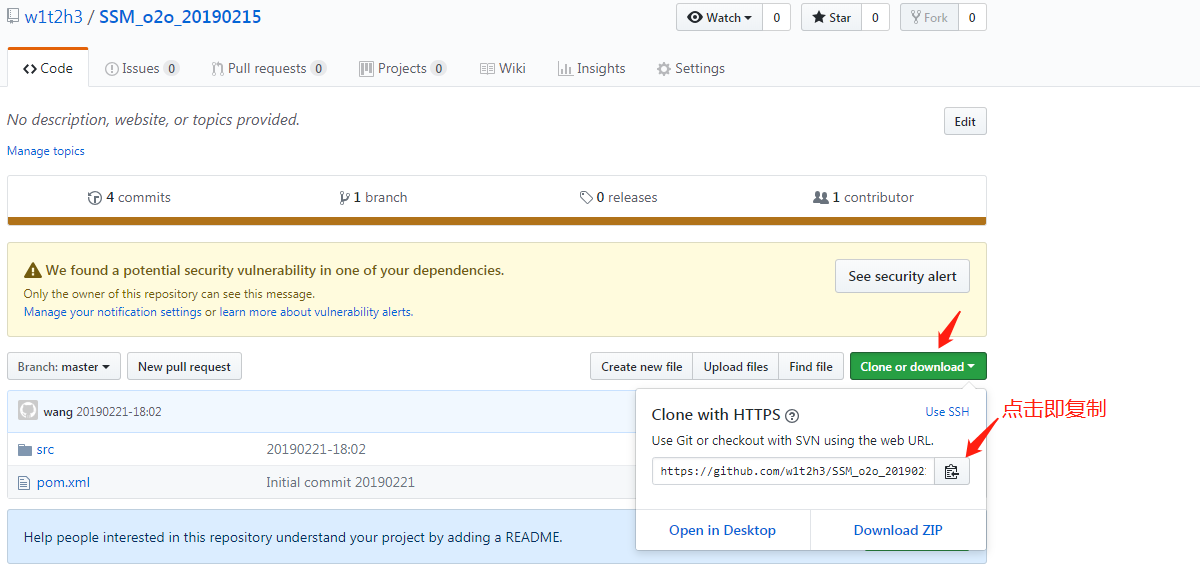The height and width of the screenshot is (570, 1200).
Task: Click wang author name in latest commit
Action: pyautogui.click(x=58, y=412)
